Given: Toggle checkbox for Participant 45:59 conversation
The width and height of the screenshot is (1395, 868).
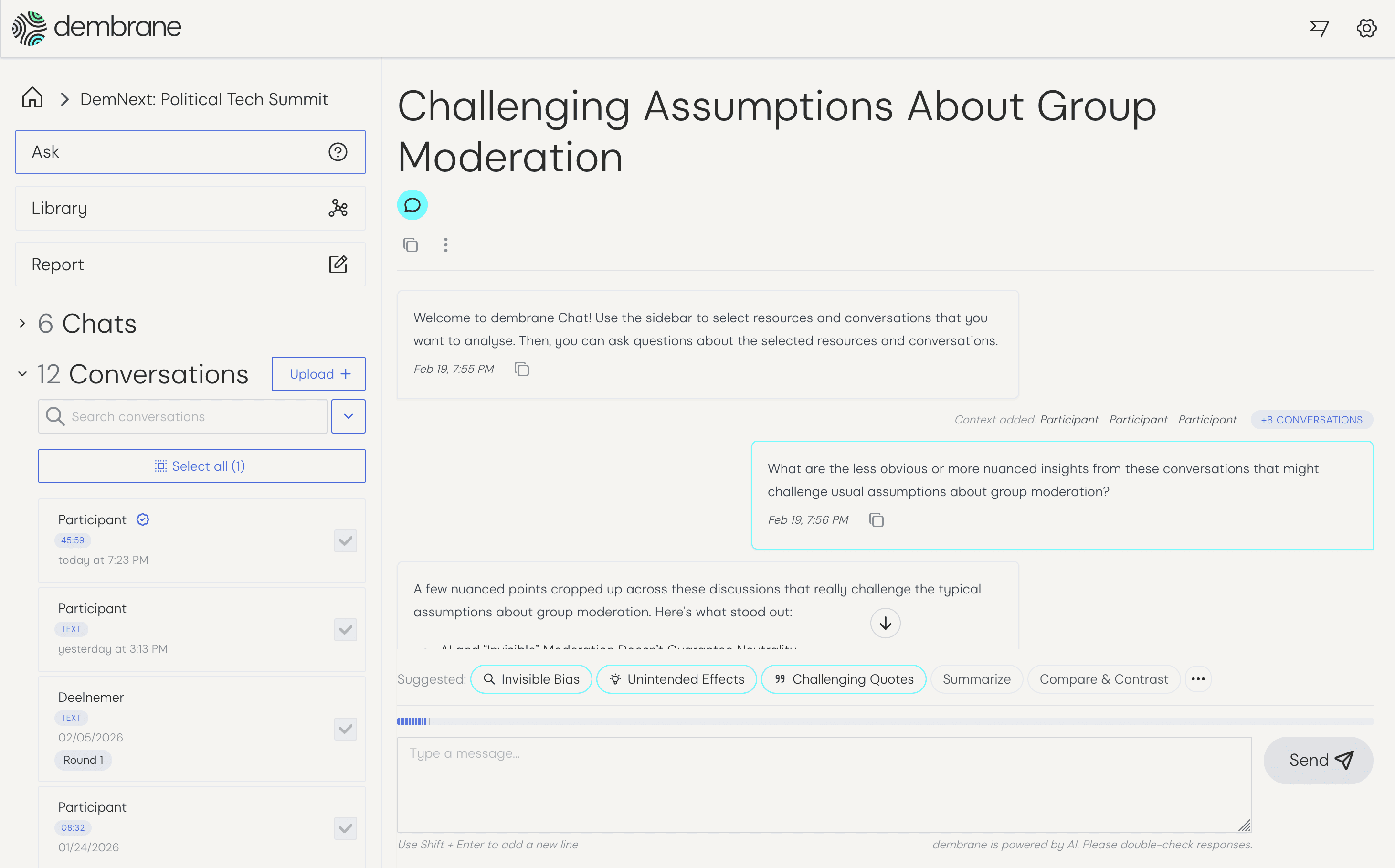Looking at the screenshot, I should click(x=345, y=541).
